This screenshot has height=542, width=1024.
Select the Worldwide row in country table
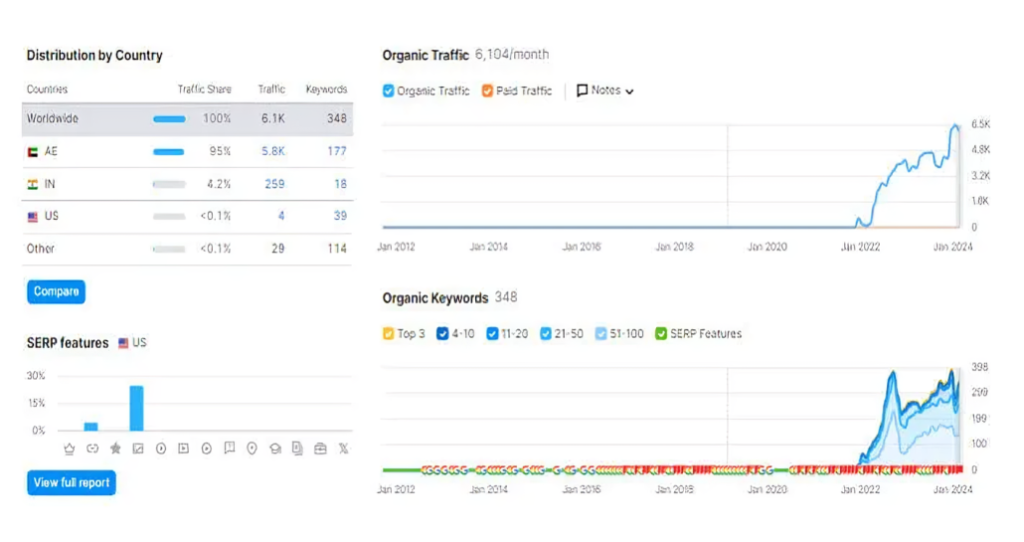186,119
